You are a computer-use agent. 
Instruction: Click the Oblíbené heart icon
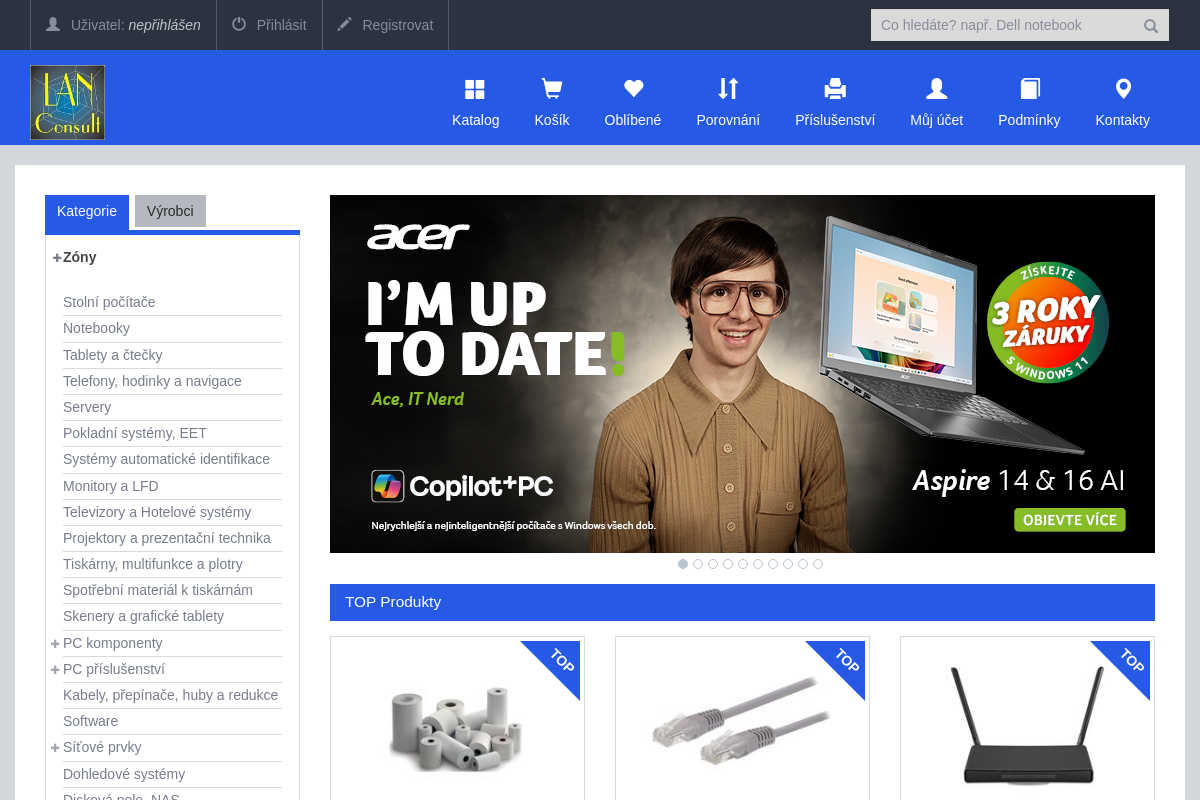pyautogui.click(x=633, y=89)
